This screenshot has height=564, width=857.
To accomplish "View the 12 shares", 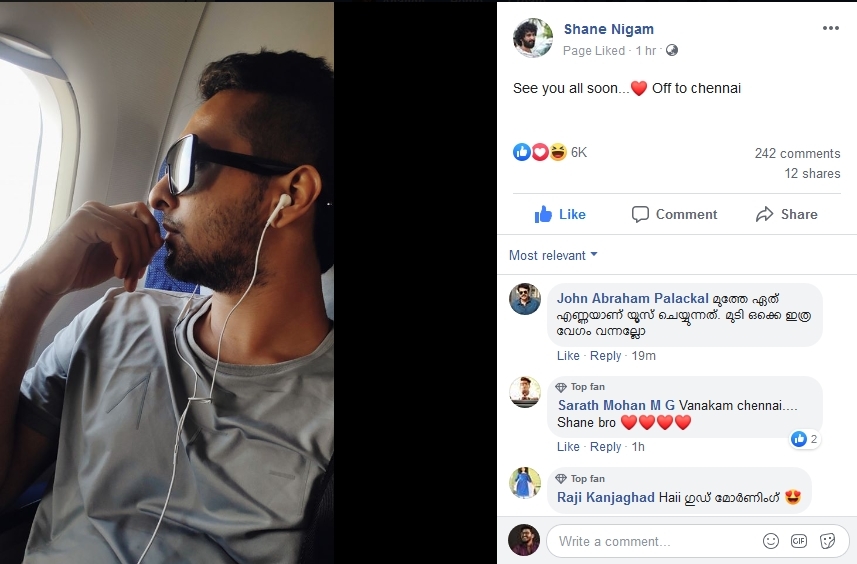I will coord(812,173).
